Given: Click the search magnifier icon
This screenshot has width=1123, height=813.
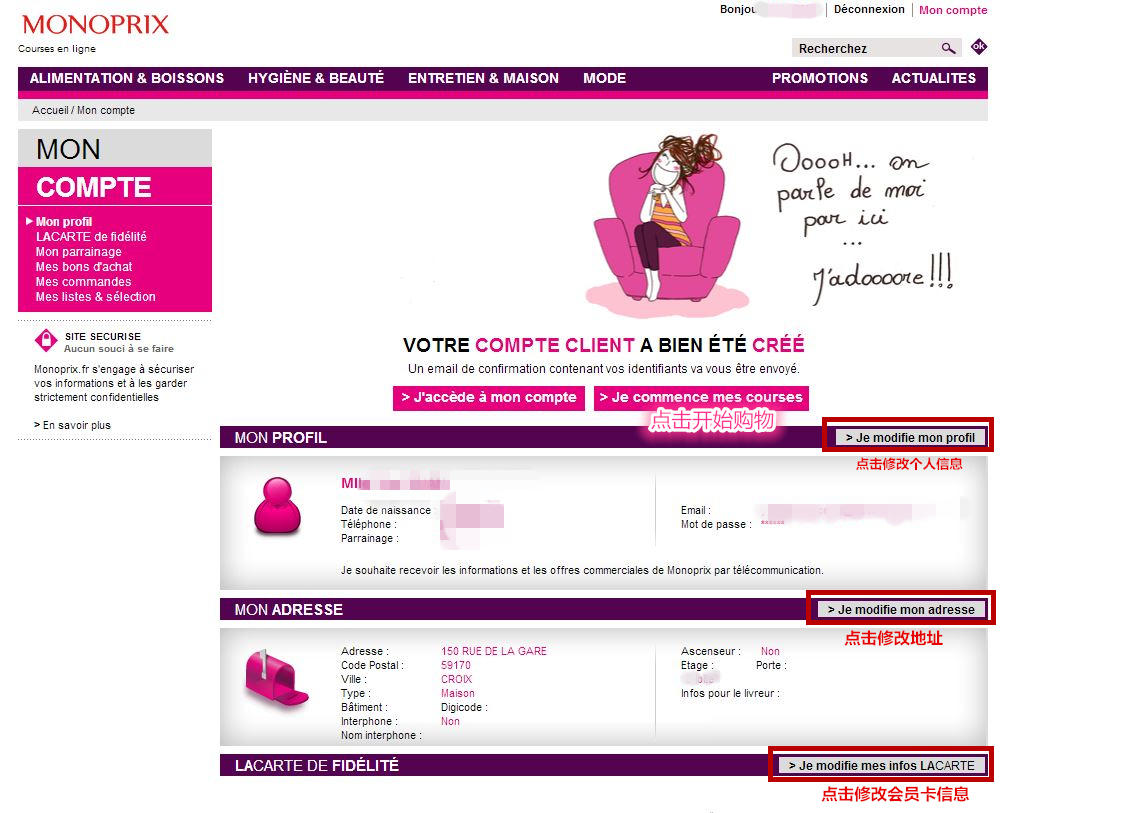Looking at the screenshot, I should [948, 48].
